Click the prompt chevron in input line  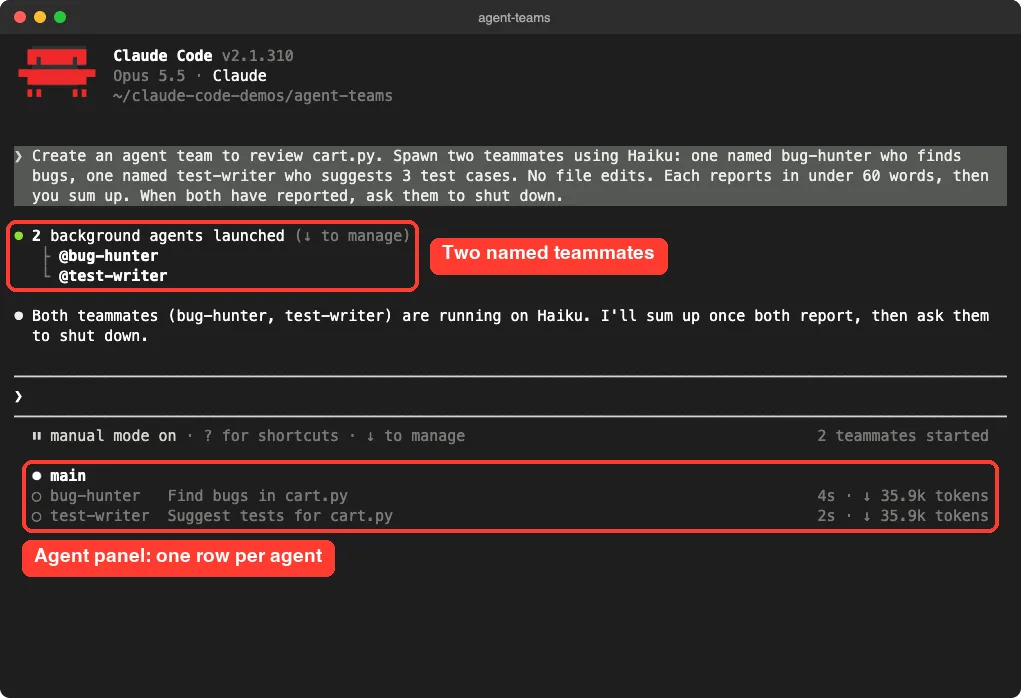pyautogui.click(x=18, y=396)
